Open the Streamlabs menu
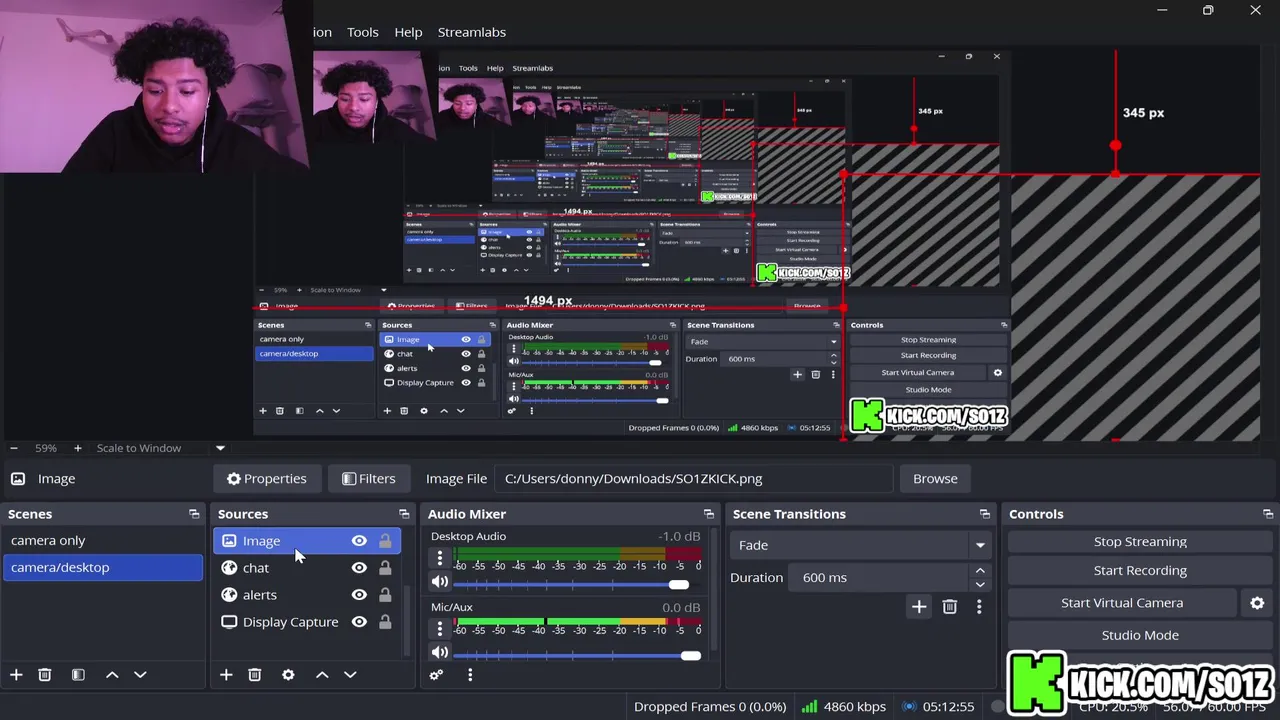The height and width of the screenshot is (720, 1280). pyautogui.click(x=471, y=32)
